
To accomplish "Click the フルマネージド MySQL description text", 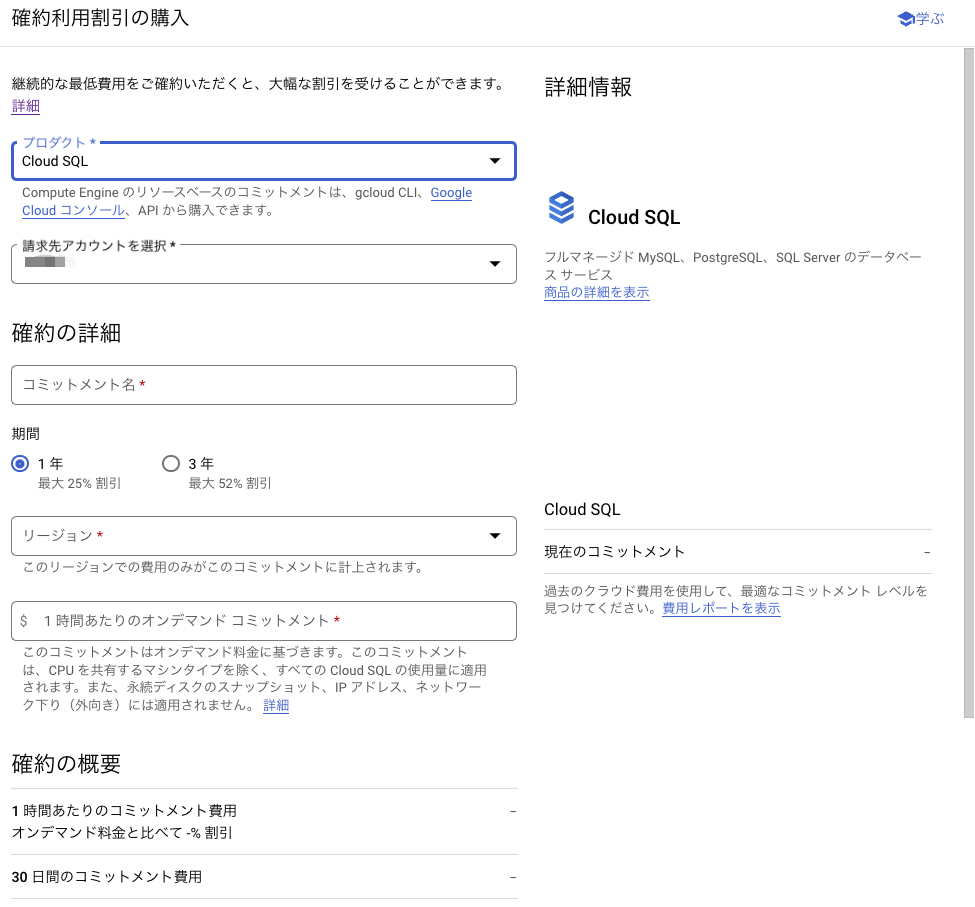I will tap(732, 265).
